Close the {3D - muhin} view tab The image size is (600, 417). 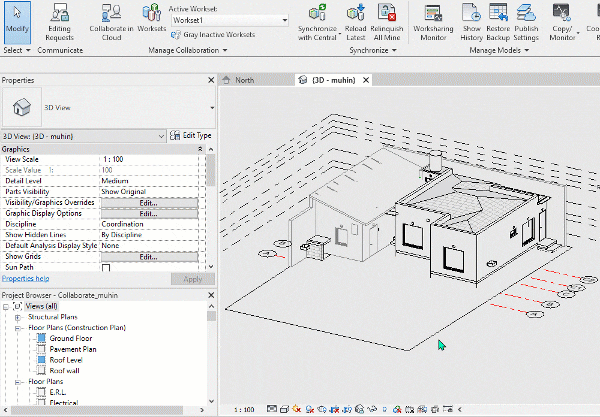366,80
